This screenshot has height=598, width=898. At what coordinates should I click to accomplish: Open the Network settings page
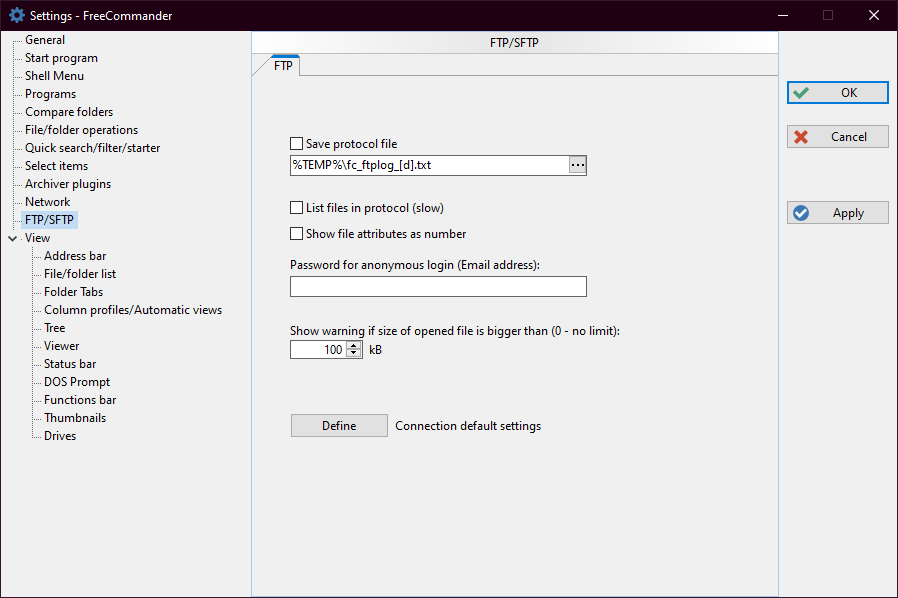[x=47, y=202]
